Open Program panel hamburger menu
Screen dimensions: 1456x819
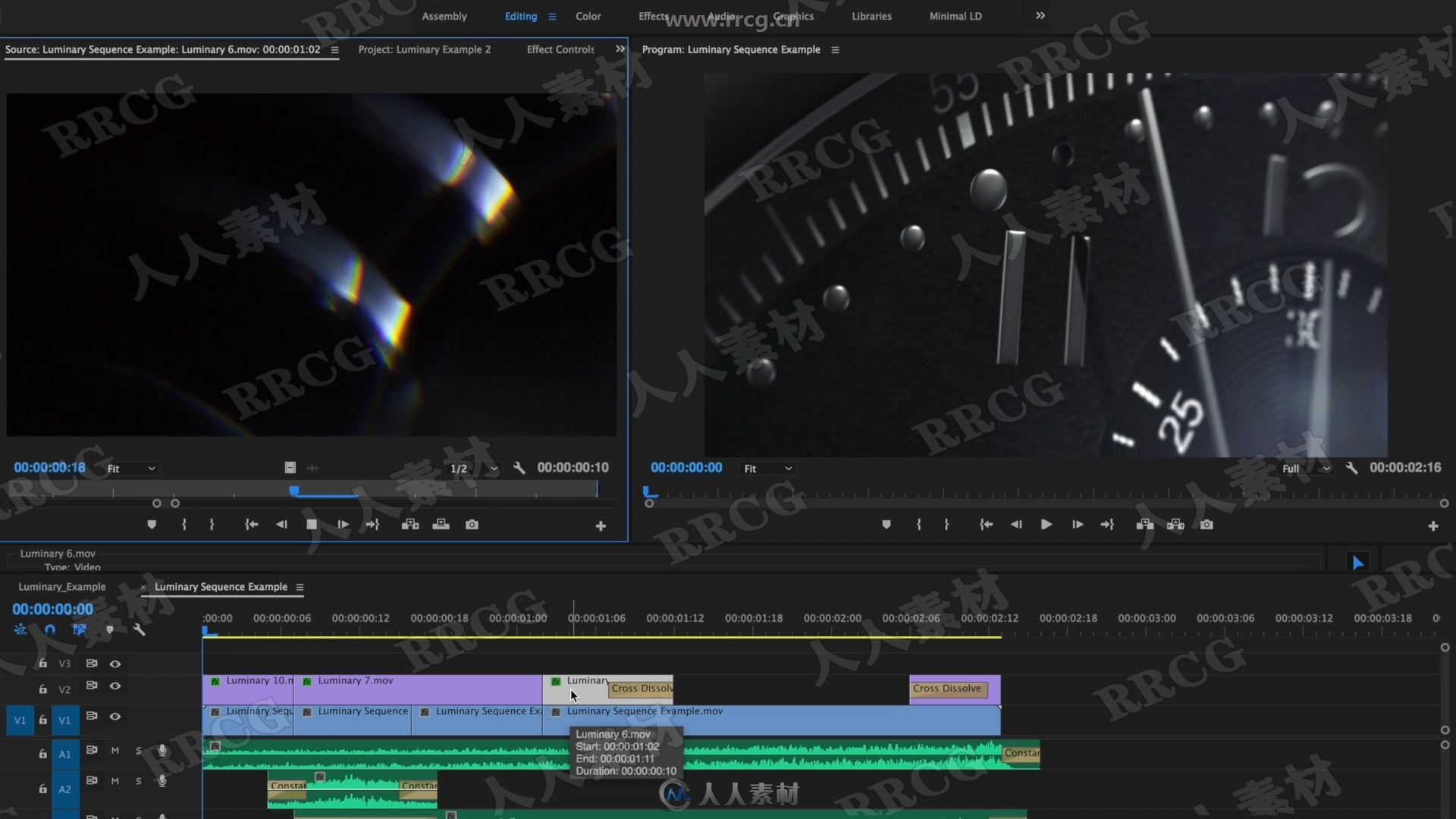[x=836, y=50]
